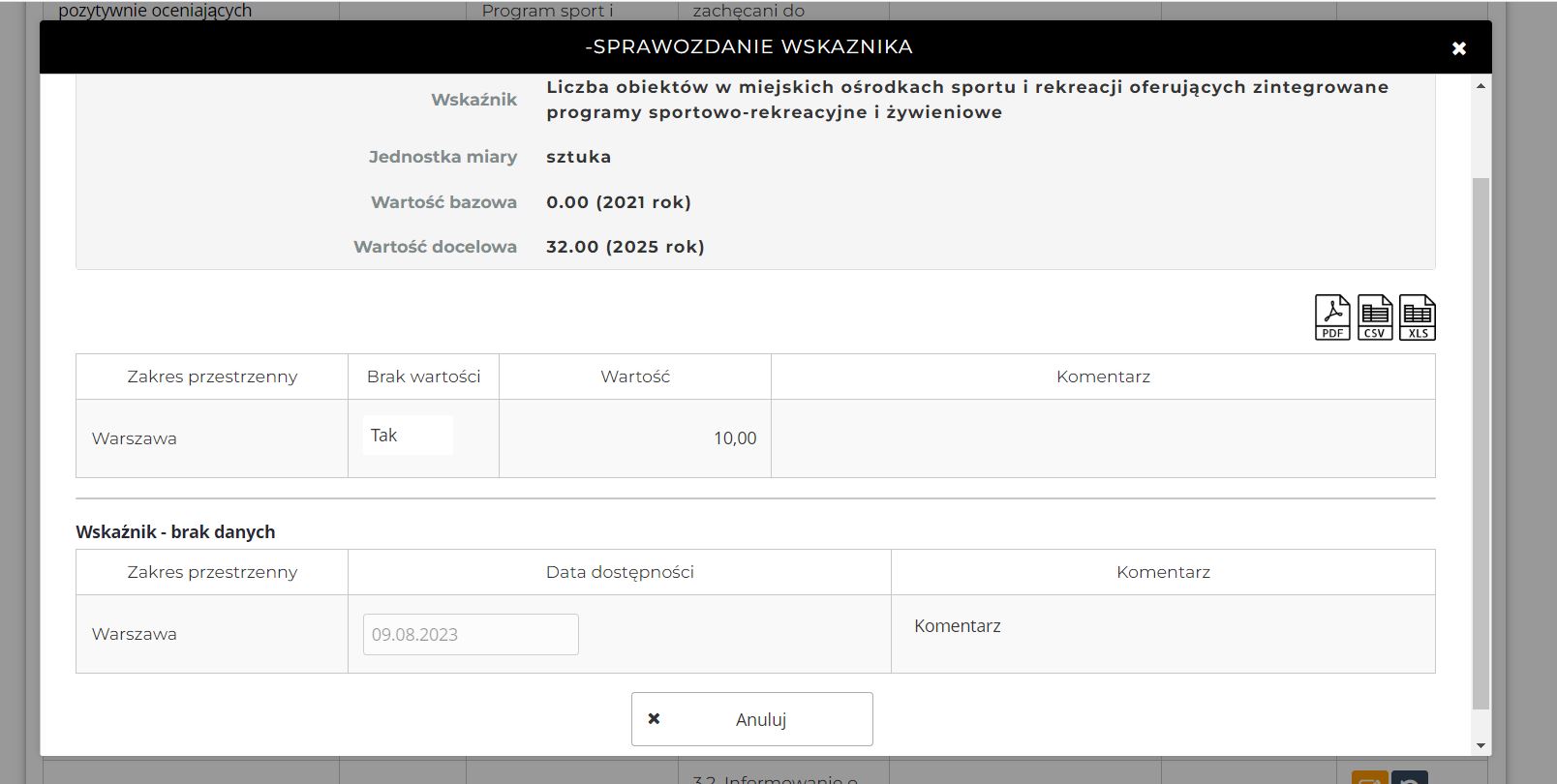The image size is (1557, 784).
Task: Export report as CSV
Action: point(1375,317)
